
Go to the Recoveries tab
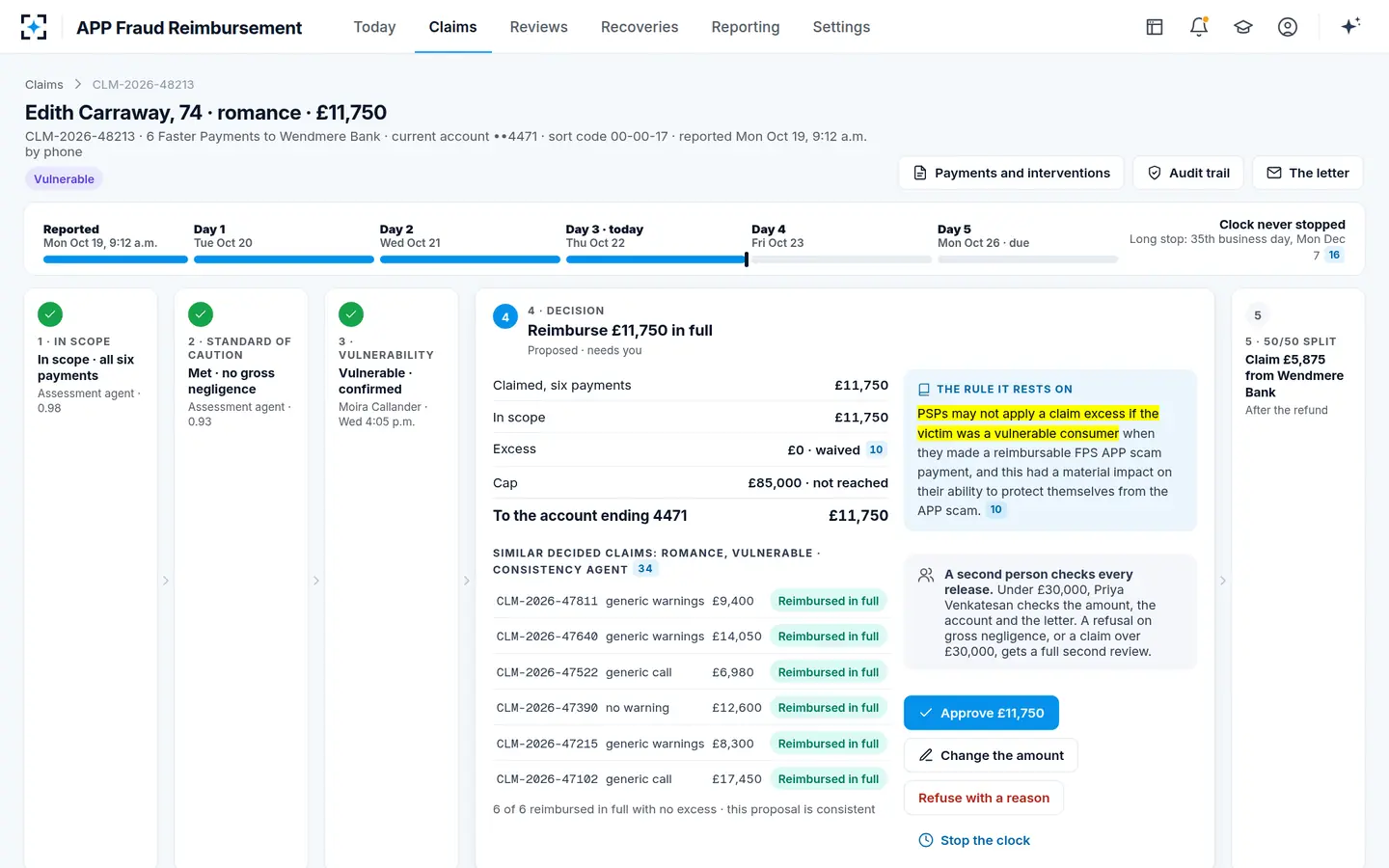[x=640, y=27]
